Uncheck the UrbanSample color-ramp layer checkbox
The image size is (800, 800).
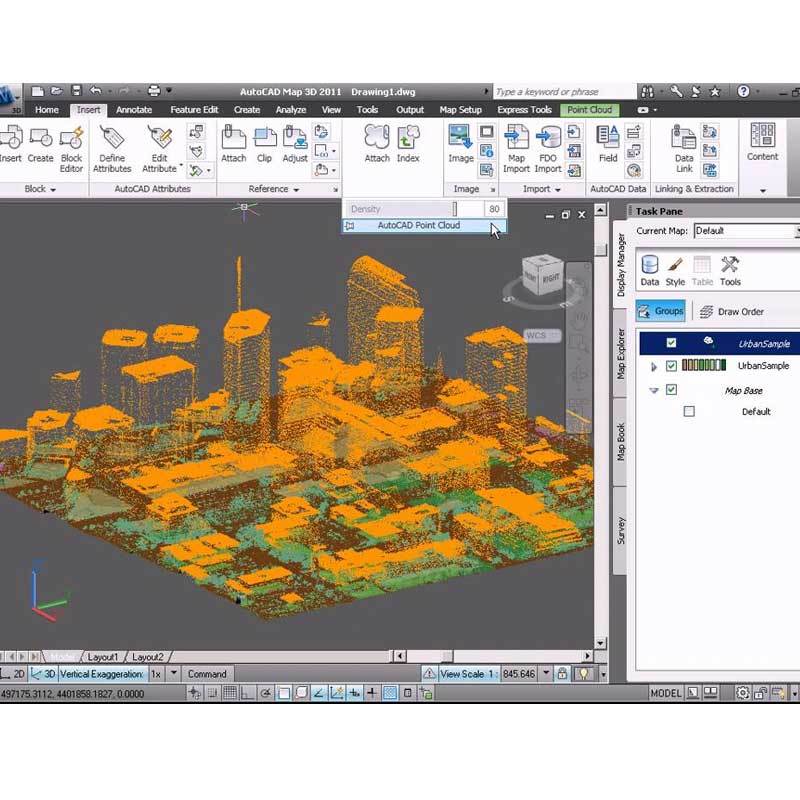pos(671,365)
